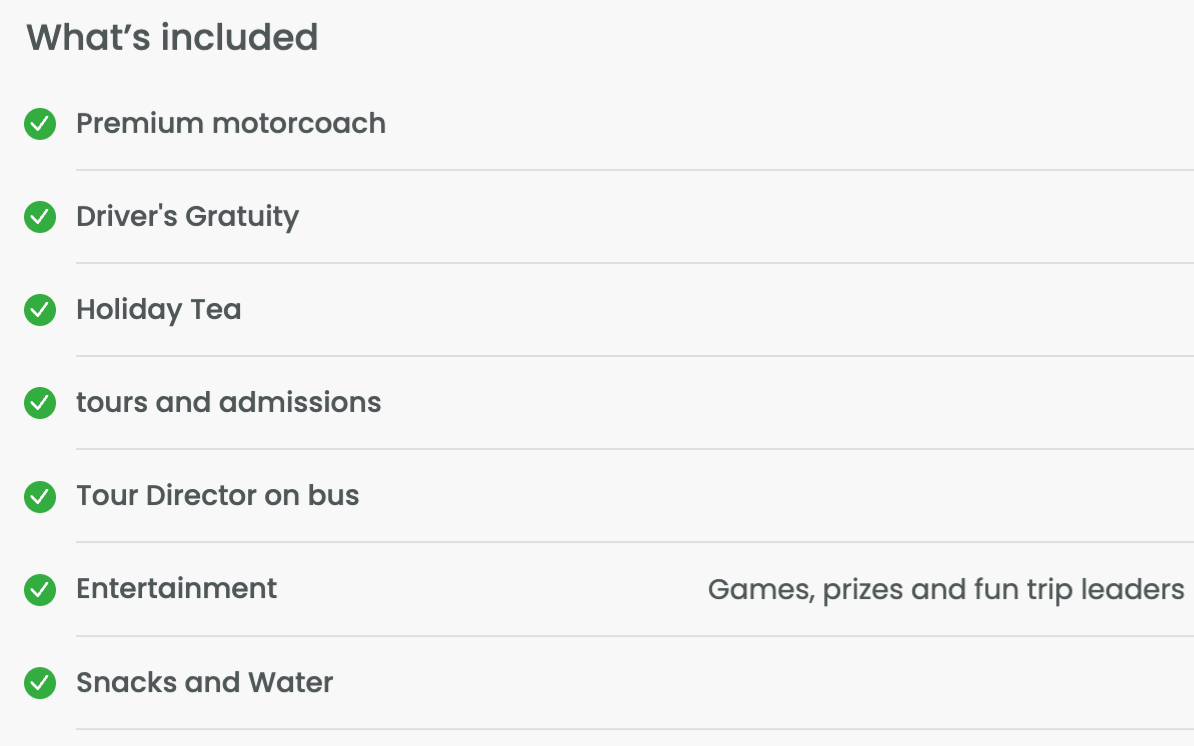Click the Entertainment label

click(x=177, y=589)
